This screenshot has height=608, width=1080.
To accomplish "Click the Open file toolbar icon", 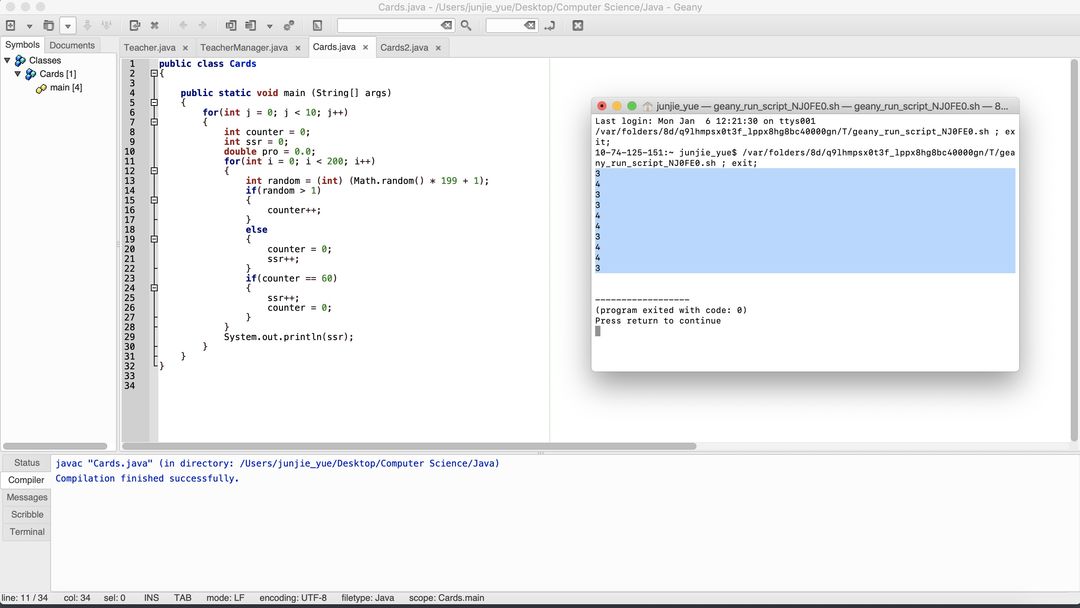I will (48, 25).
